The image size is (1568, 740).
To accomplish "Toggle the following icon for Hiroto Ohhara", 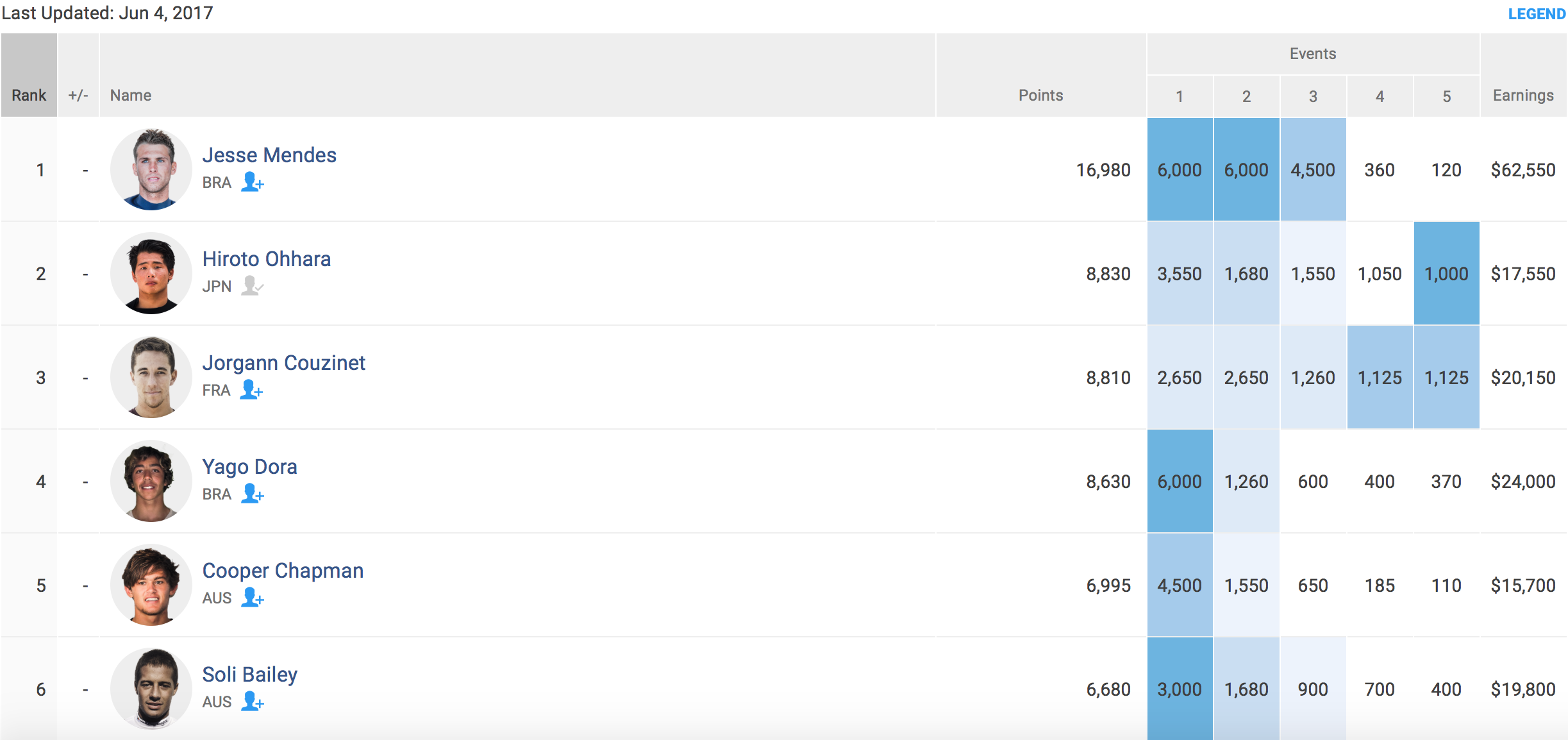I will click(x=252, y=286).
